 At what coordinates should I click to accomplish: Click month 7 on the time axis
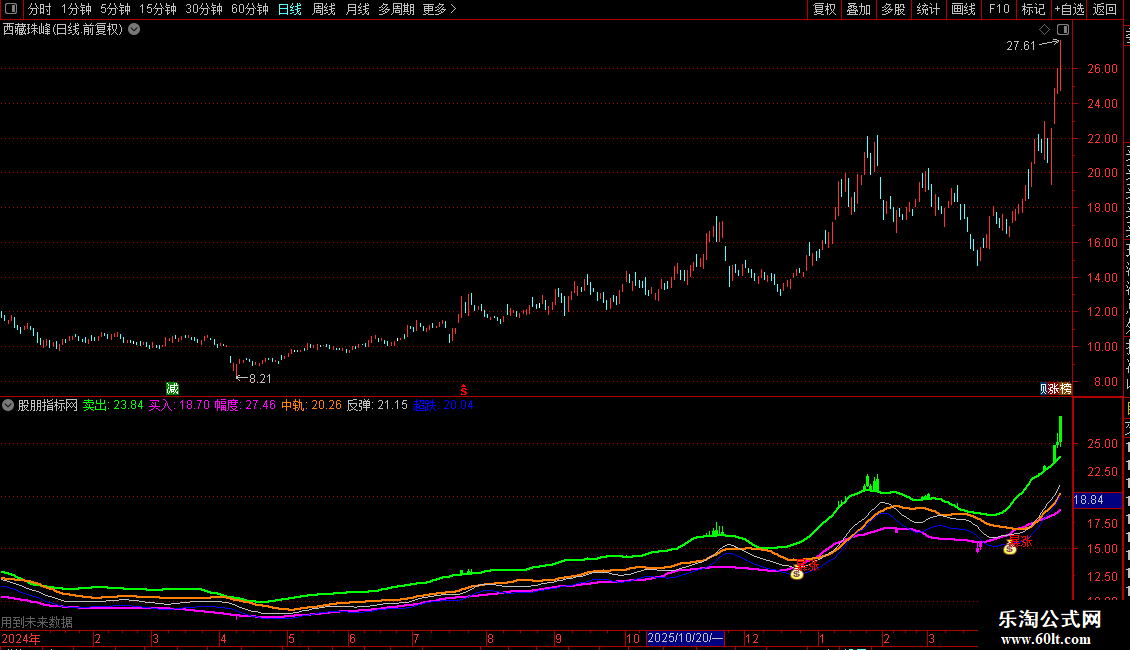click(x=416, y=638)
